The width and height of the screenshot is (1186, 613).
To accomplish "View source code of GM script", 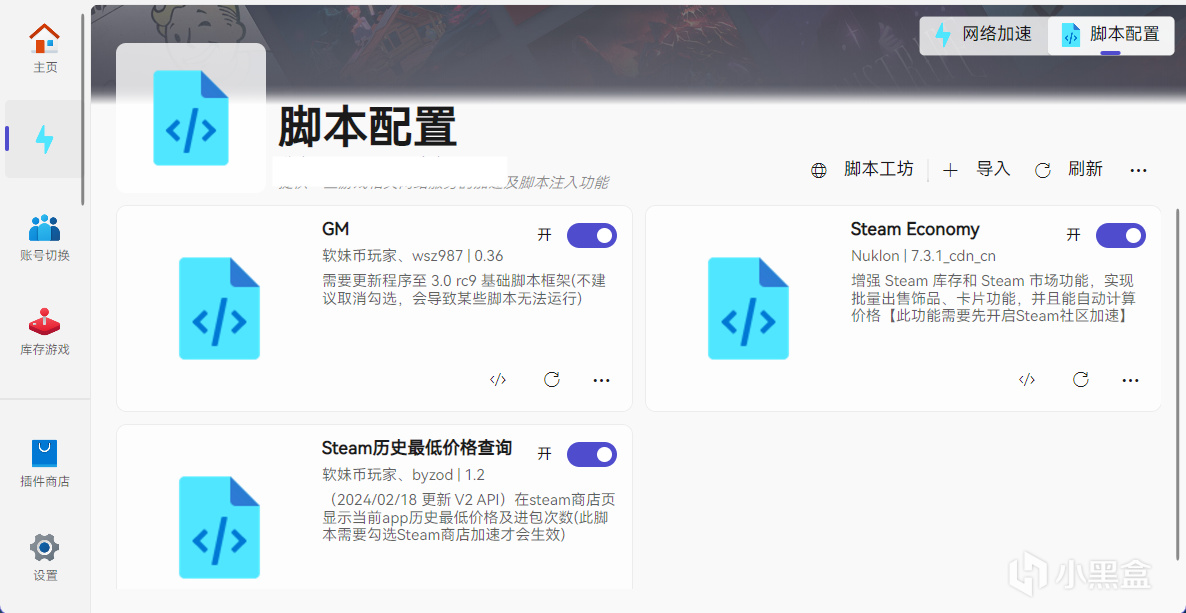I will (498, 380).
